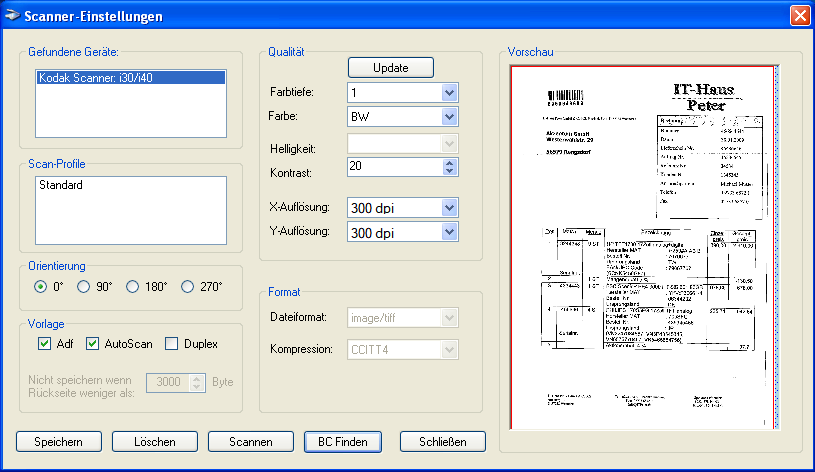
Task: Increase Kontrast with up arrow
Action: pos(450,162)
